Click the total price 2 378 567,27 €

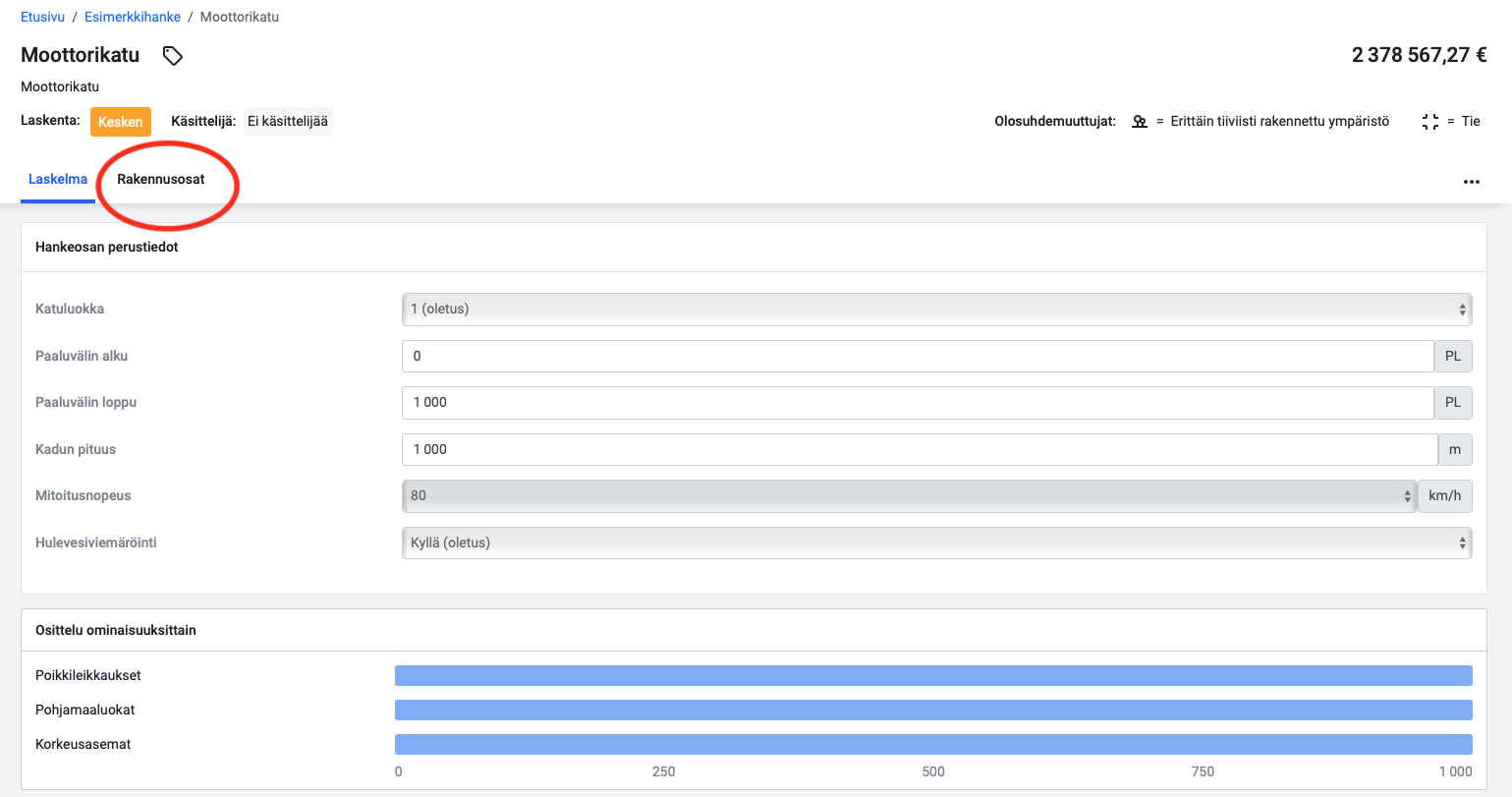1419,55
